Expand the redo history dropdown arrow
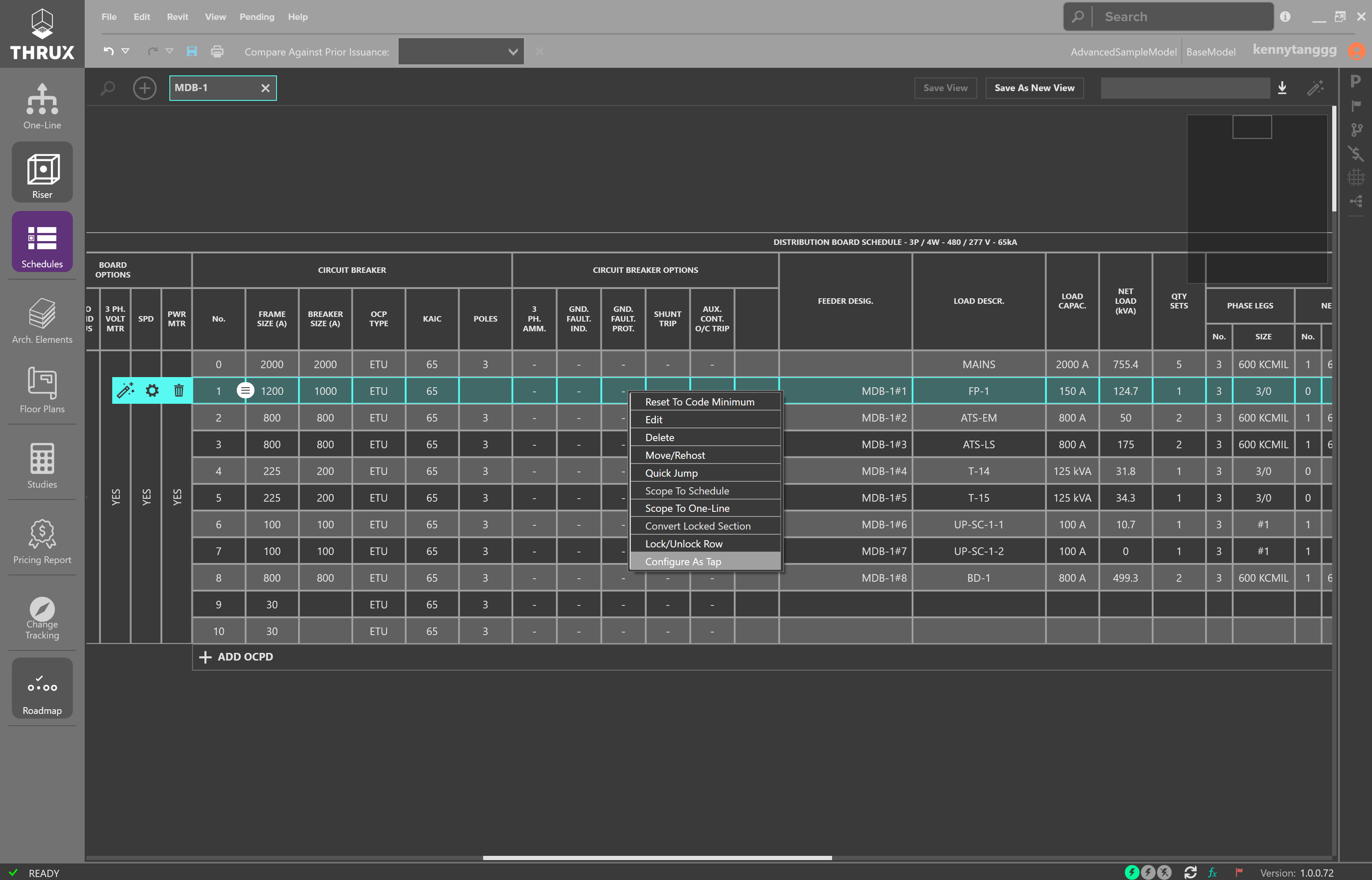 [169, 51]
